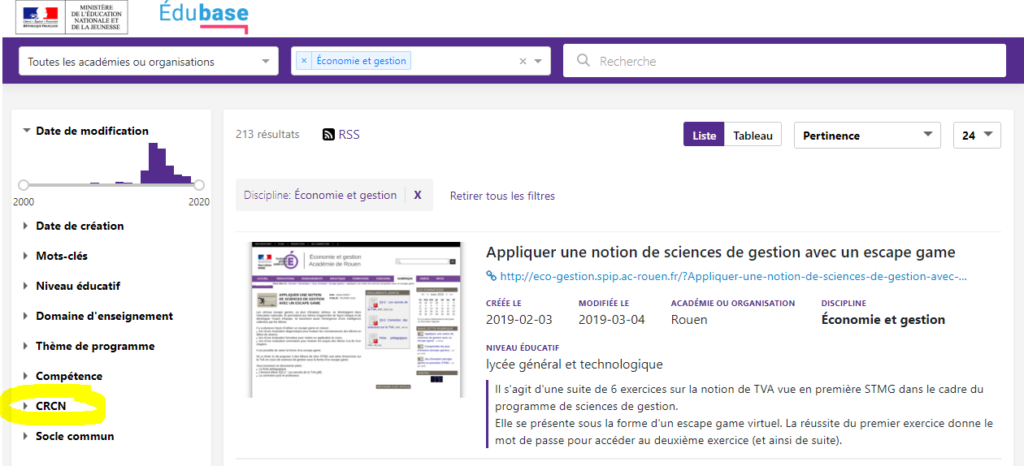Click lycée général et technologique text
The height and width of the screenshot is (466, 1024).
click(x=574, y=364)
